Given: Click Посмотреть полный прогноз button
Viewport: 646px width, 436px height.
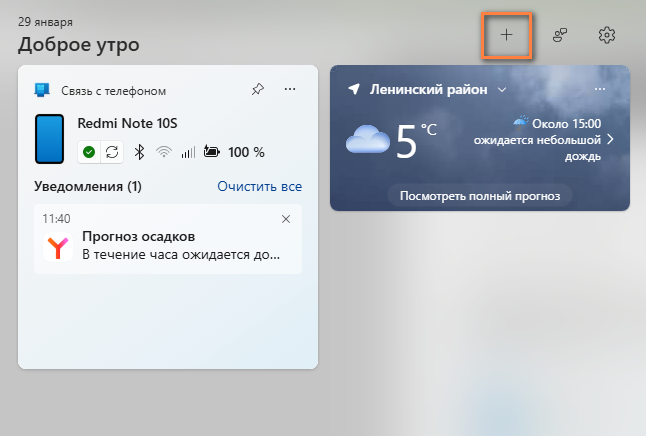Looking at the screenshot, I should click(x=480, y=196).
